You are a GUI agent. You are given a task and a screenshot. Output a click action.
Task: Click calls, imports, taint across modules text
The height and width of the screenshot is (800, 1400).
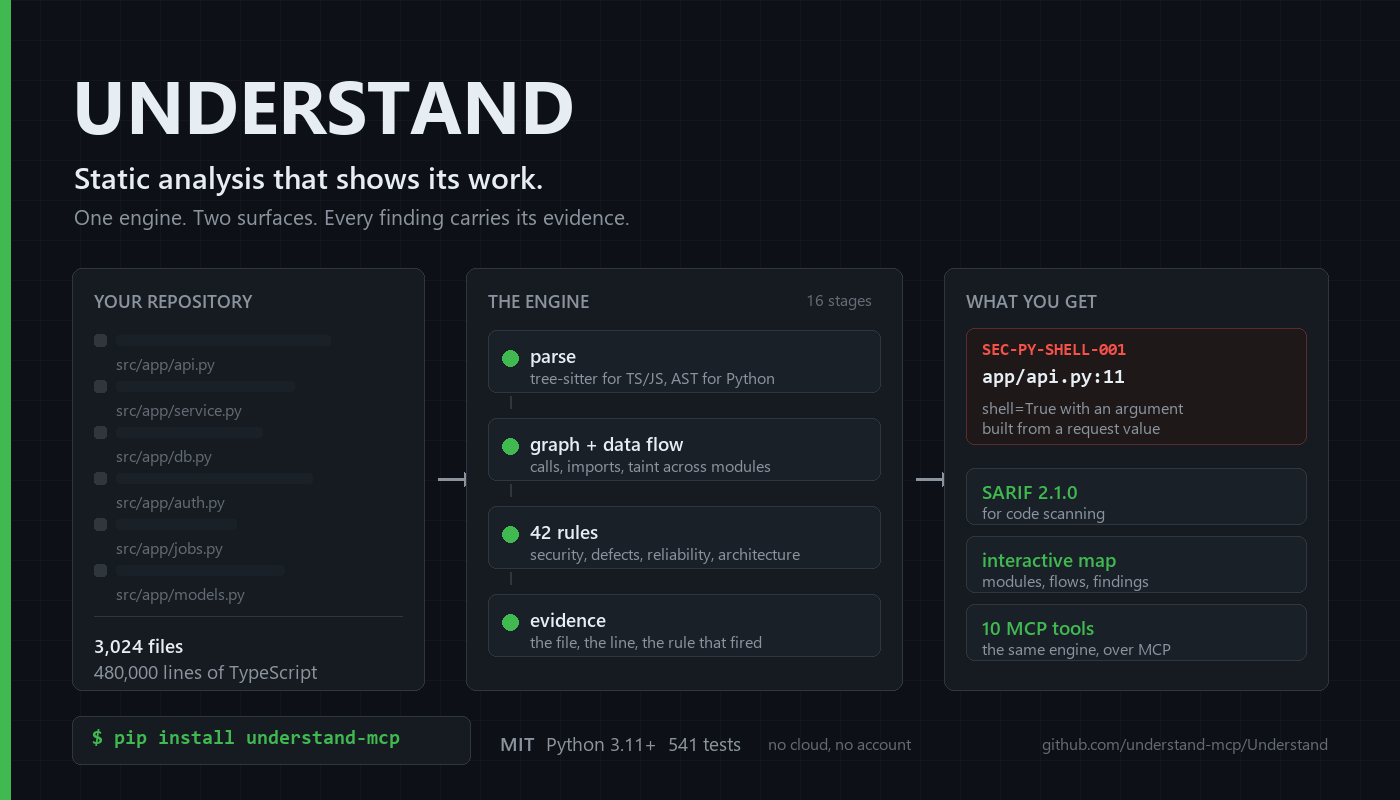[650, 467]
